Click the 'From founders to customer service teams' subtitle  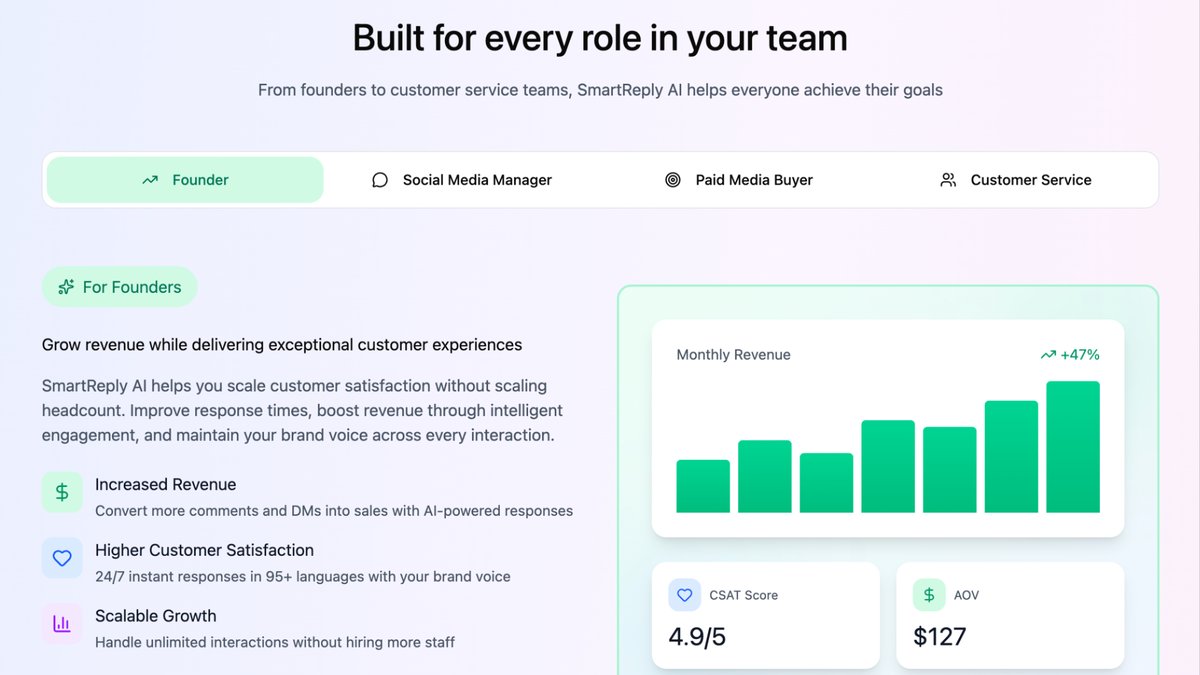pos(600,90)
